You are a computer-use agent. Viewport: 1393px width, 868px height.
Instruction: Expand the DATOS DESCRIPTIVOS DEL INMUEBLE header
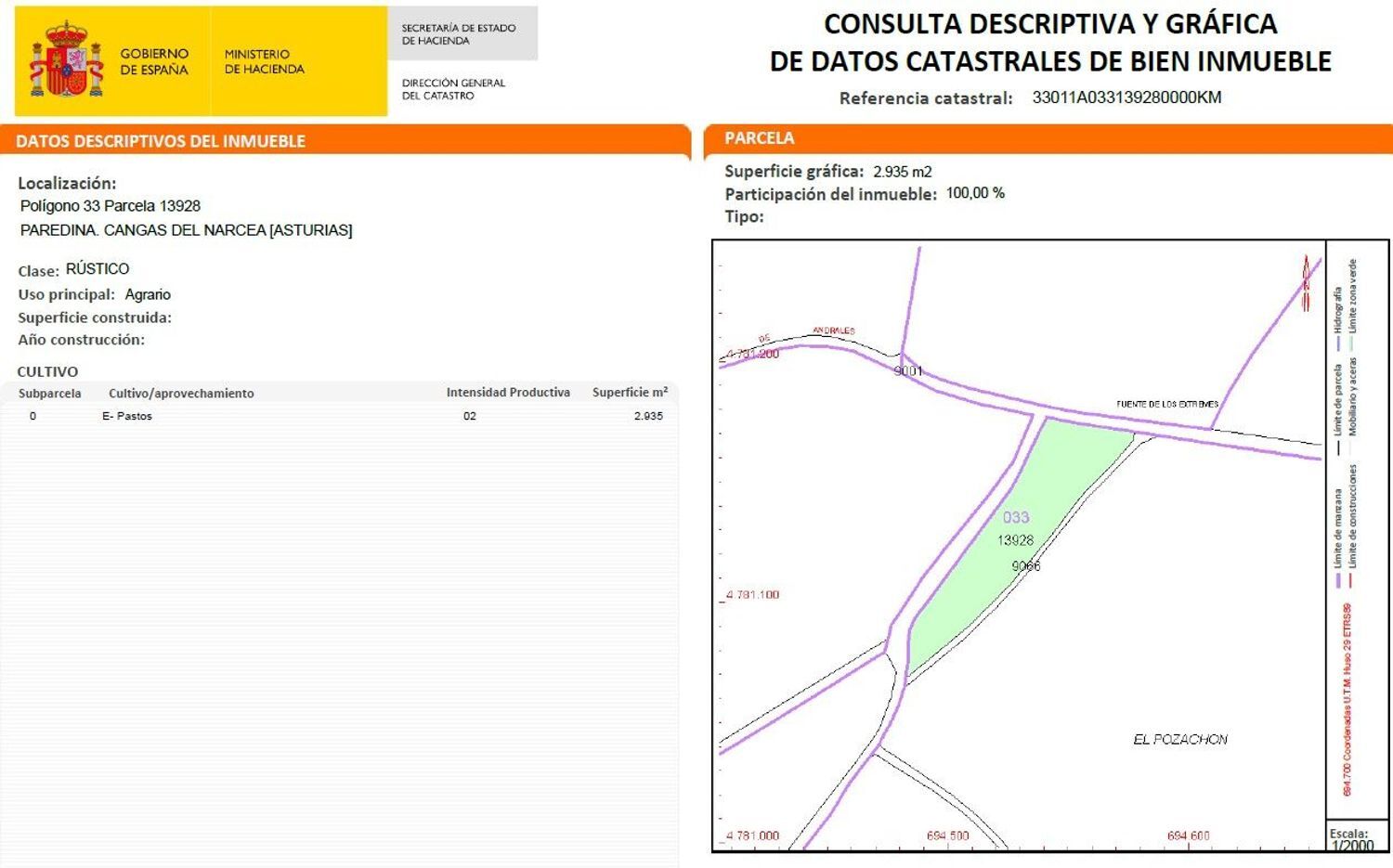160,141
